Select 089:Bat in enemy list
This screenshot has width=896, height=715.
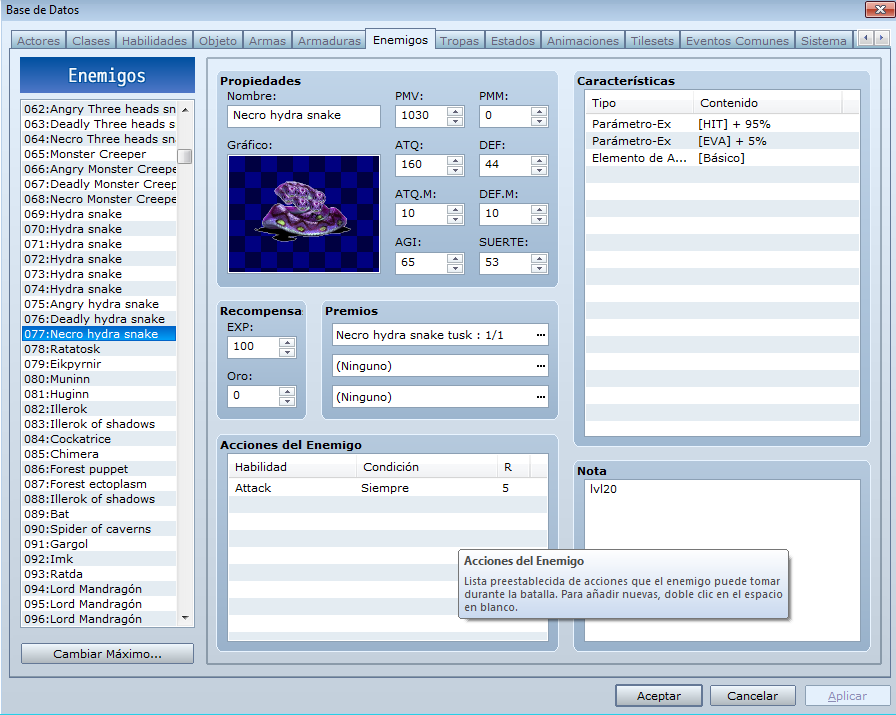click(x=99, y=514)
